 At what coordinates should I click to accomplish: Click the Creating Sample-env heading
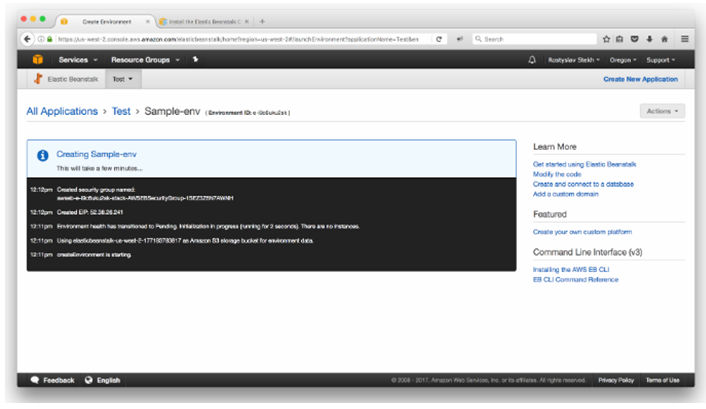pyautogui.click(x=96, y=154)
